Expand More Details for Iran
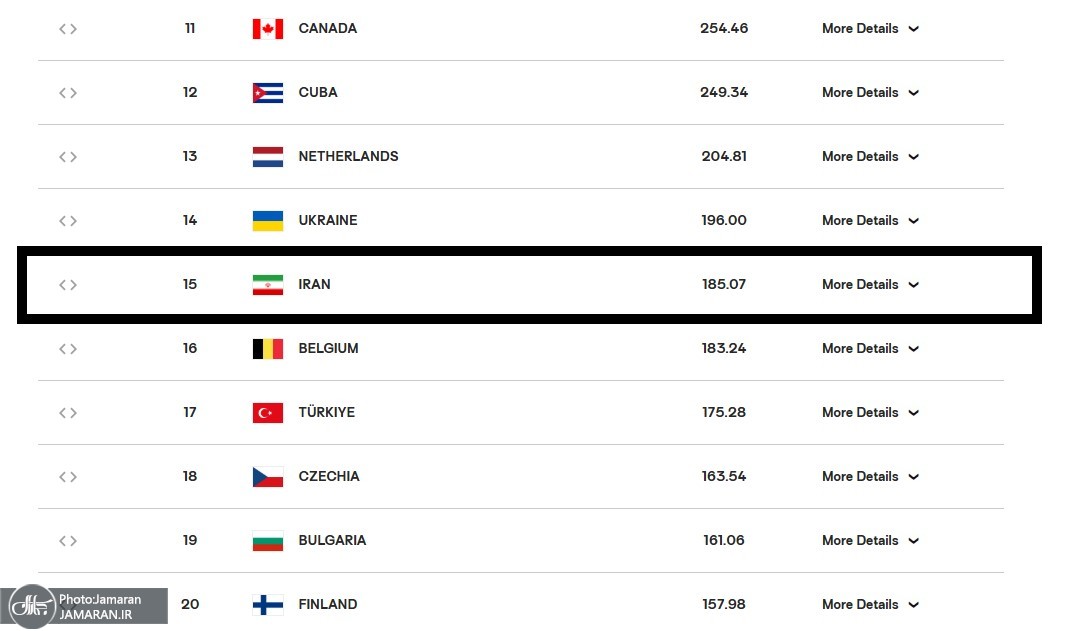 pyautogui.click(x=869, y=285)
